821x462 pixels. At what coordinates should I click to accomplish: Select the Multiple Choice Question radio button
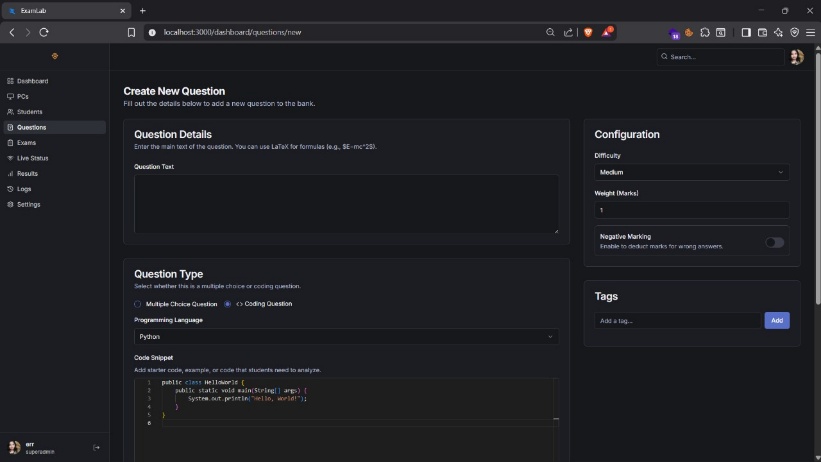pyautogui.click(x=138, y=304)
